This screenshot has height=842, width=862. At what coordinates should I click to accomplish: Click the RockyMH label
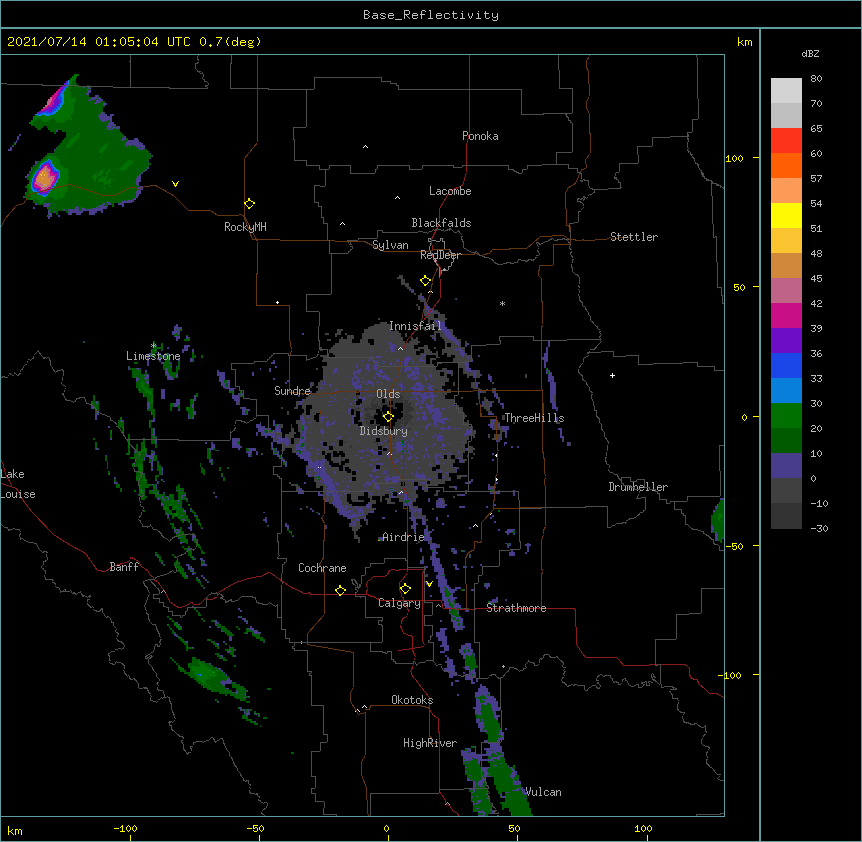pyautogui.click(x=245, y=227)
